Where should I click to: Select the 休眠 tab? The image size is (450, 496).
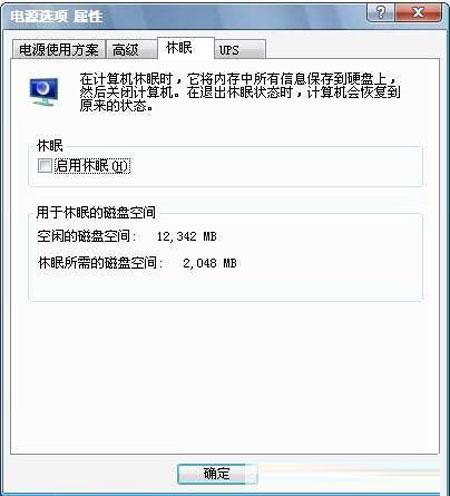click(186, 48)
